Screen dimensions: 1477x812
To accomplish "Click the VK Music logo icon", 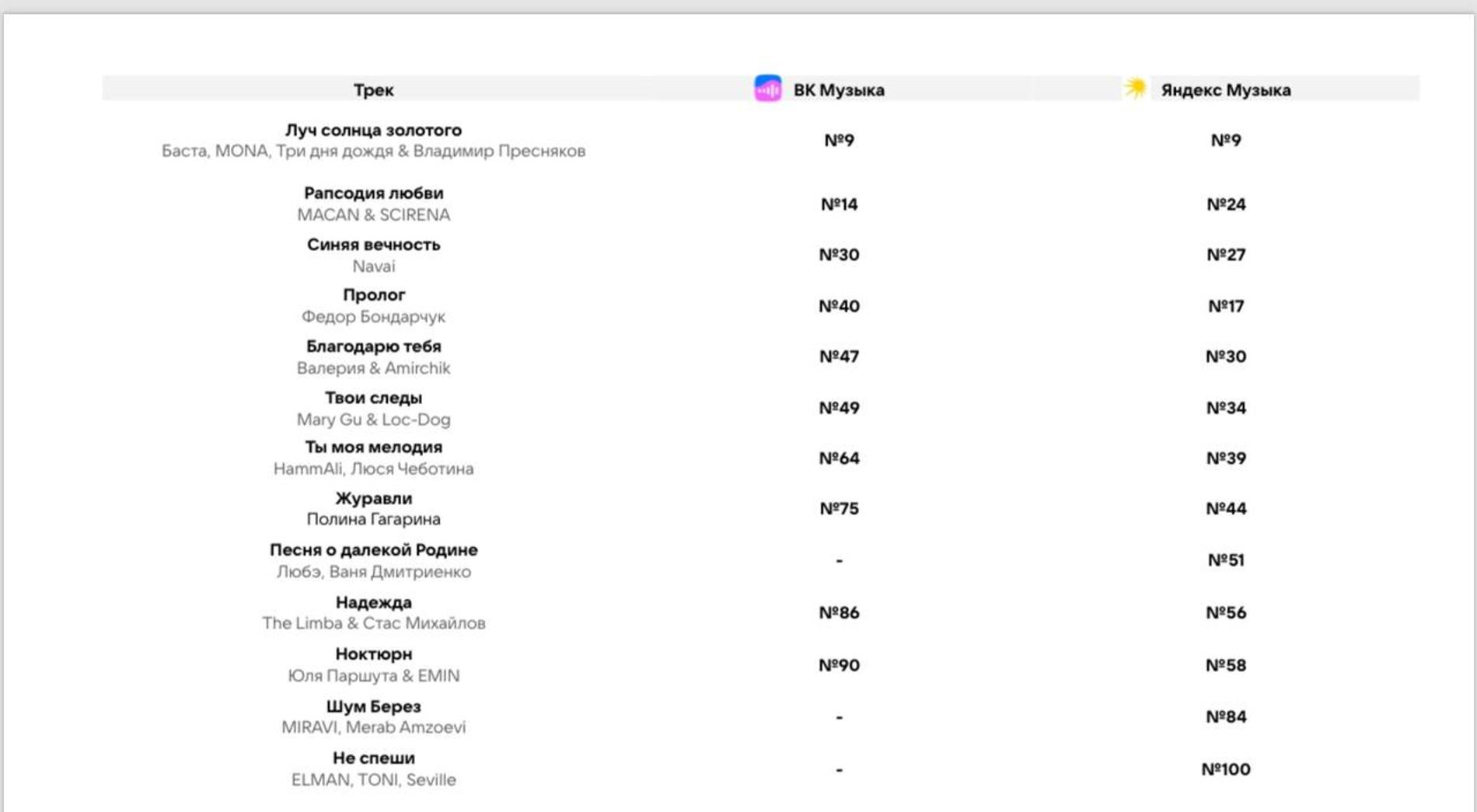I will 767,89.
